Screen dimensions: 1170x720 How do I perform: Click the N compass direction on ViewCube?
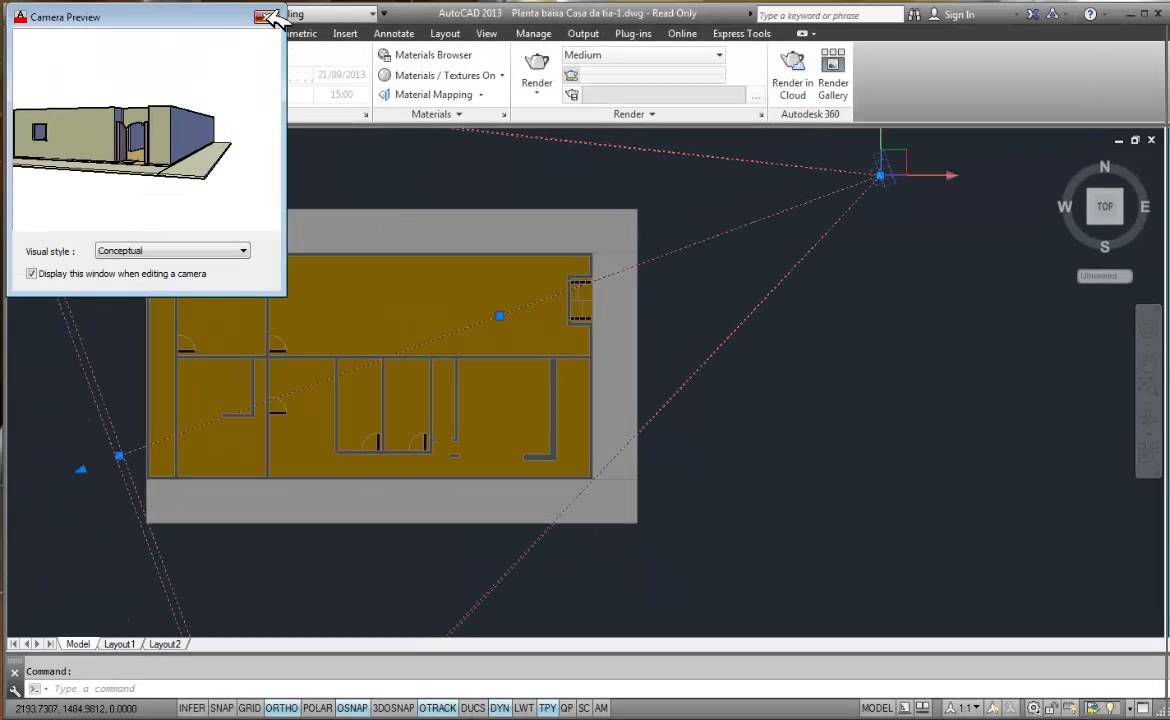click(1104, 166)
